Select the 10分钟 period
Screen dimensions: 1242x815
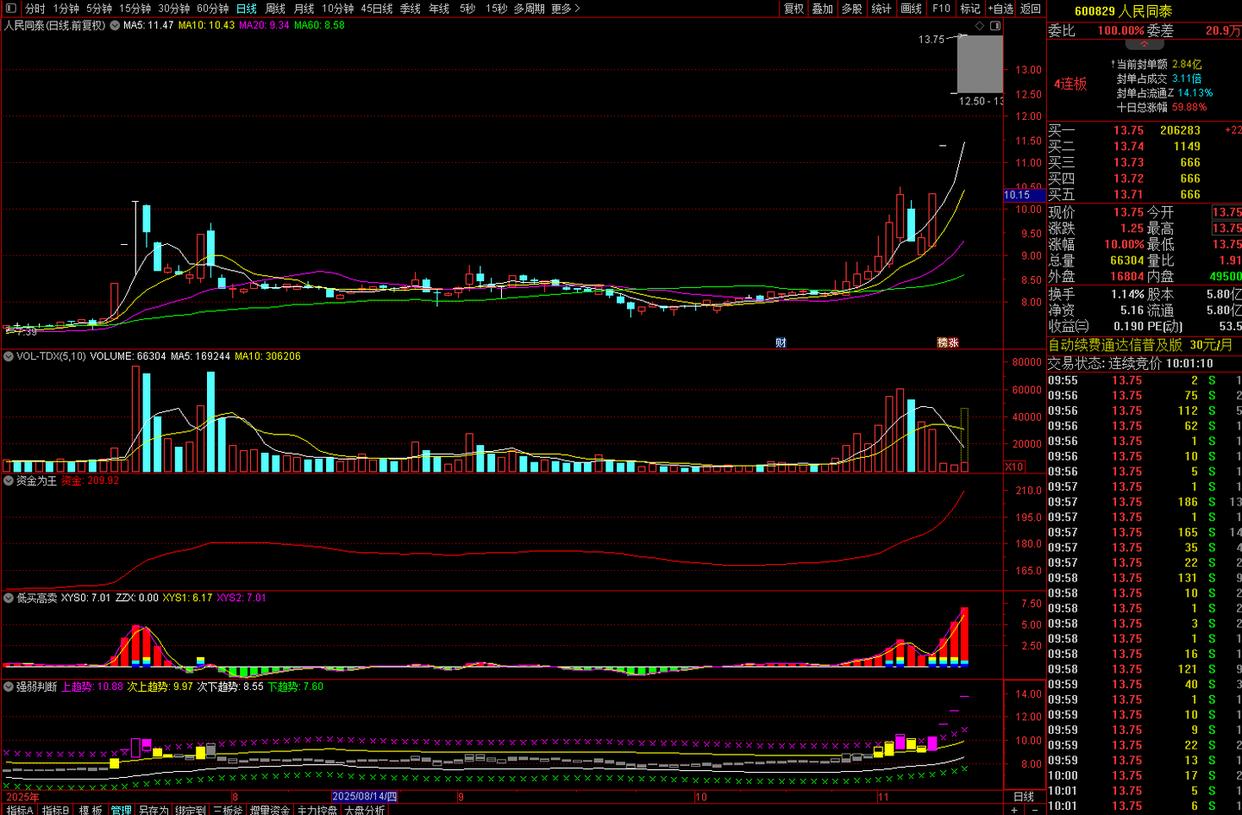point(337,8)
